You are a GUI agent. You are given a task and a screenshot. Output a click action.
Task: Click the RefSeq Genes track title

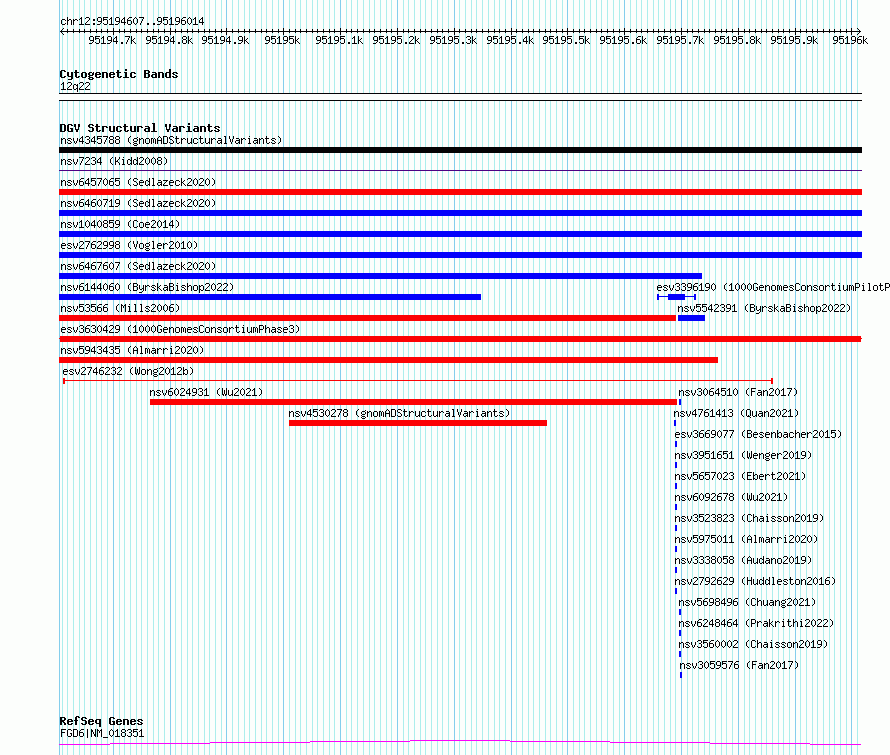[x=102, y=721]
